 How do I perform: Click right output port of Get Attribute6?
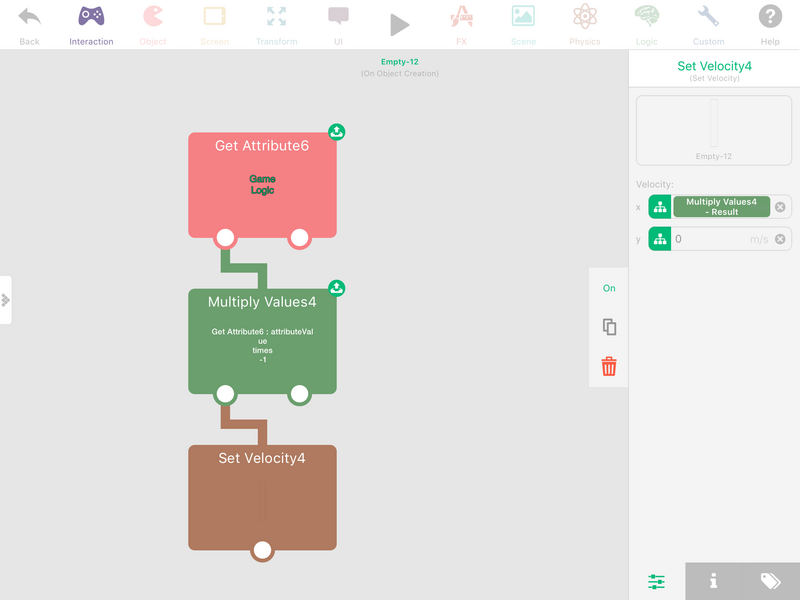(x=299, y=237)
